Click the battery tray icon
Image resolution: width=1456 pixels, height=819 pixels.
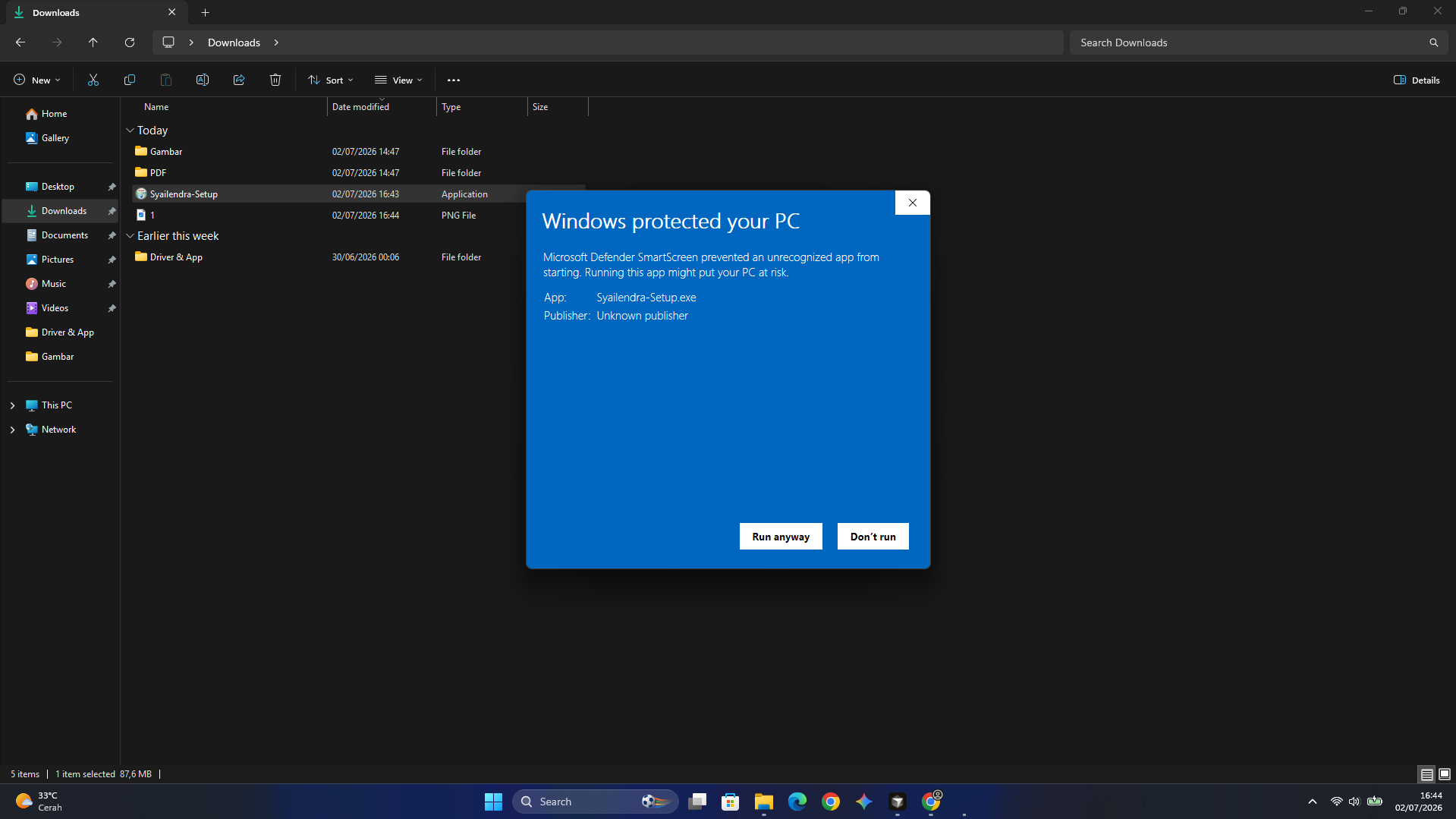click(x=1375, y=802)
